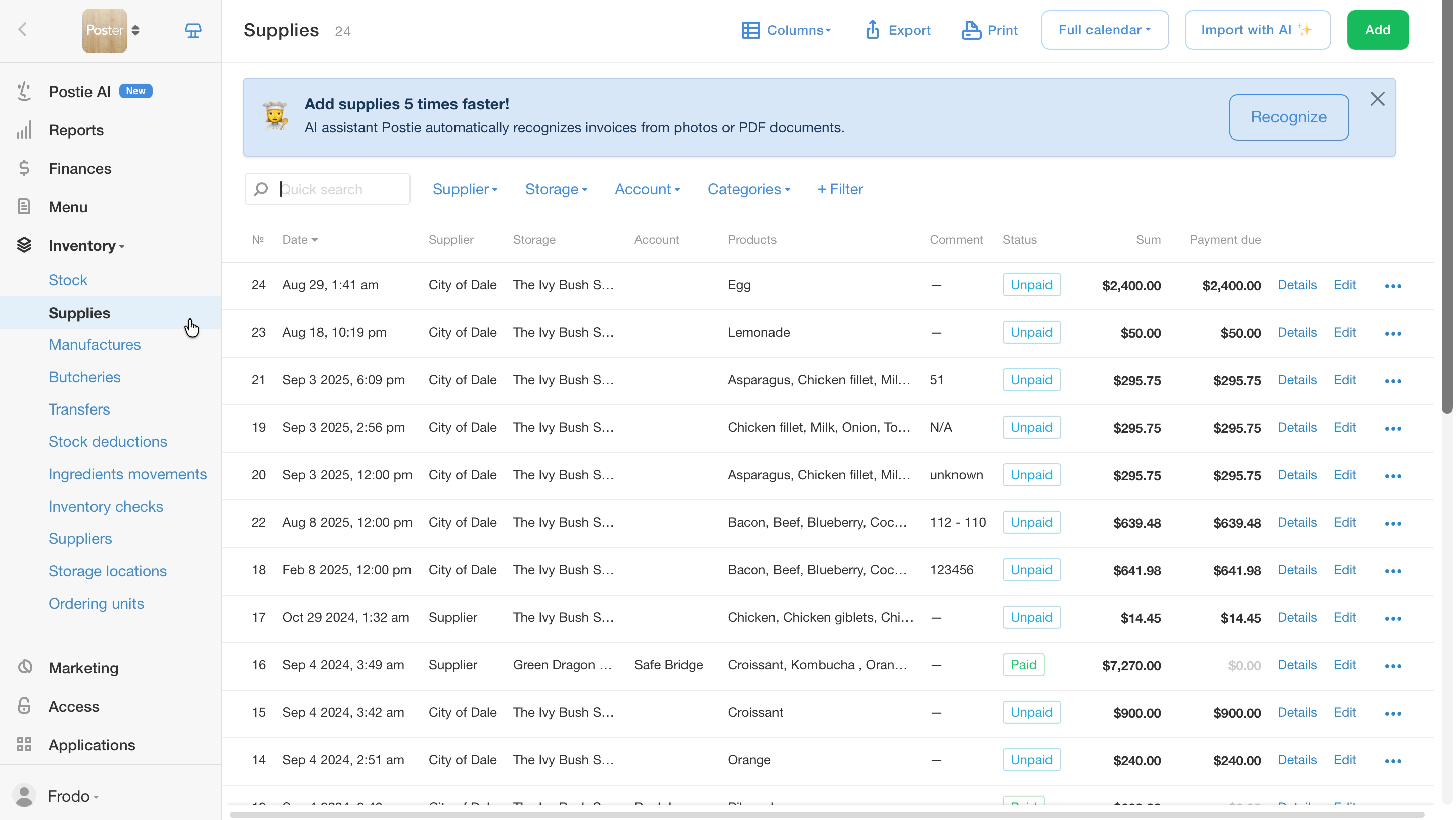1456x820 pixels.
Task: Click the Paid status of supply 16
Action: click(1023, 665)
